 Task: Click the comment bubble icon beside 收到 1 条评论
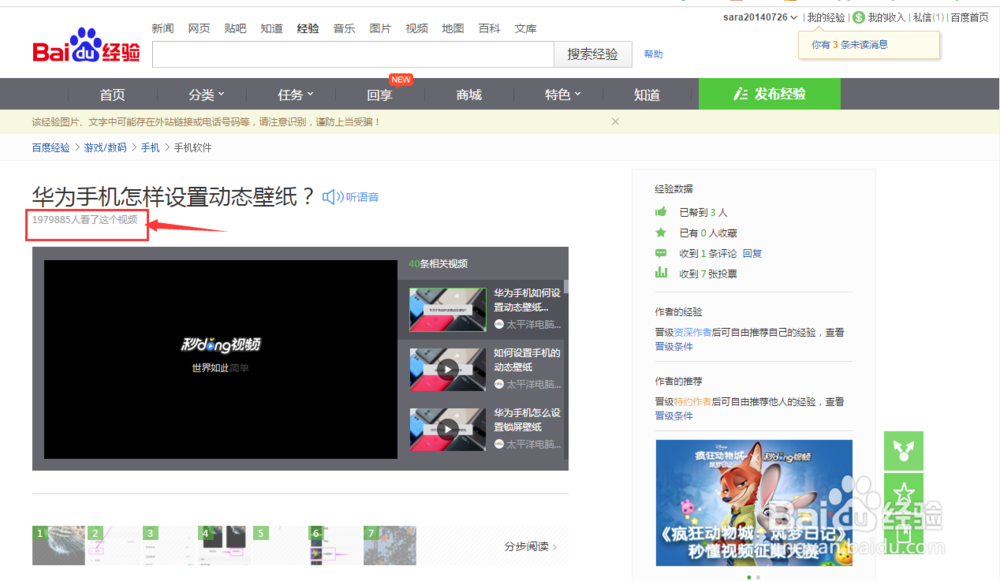(x=661, y=253)
